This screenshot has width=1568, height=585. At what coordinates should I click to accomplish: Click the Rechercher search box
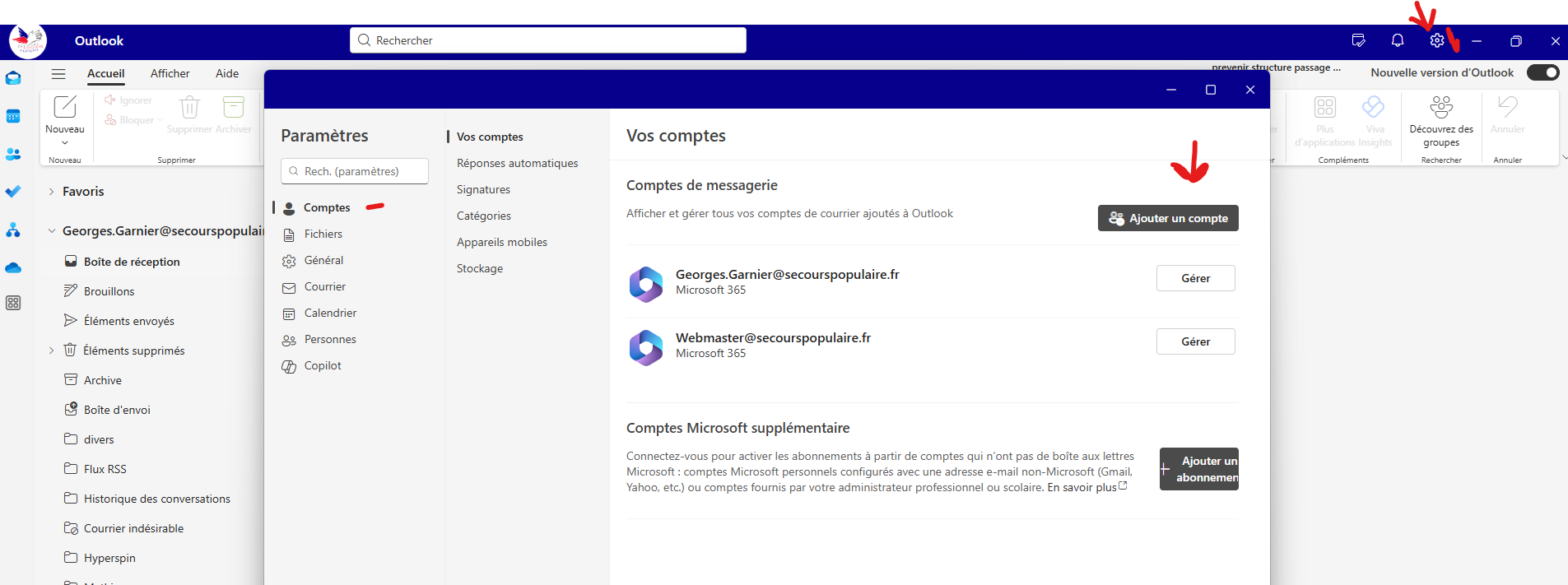click(x=548, y=40)
